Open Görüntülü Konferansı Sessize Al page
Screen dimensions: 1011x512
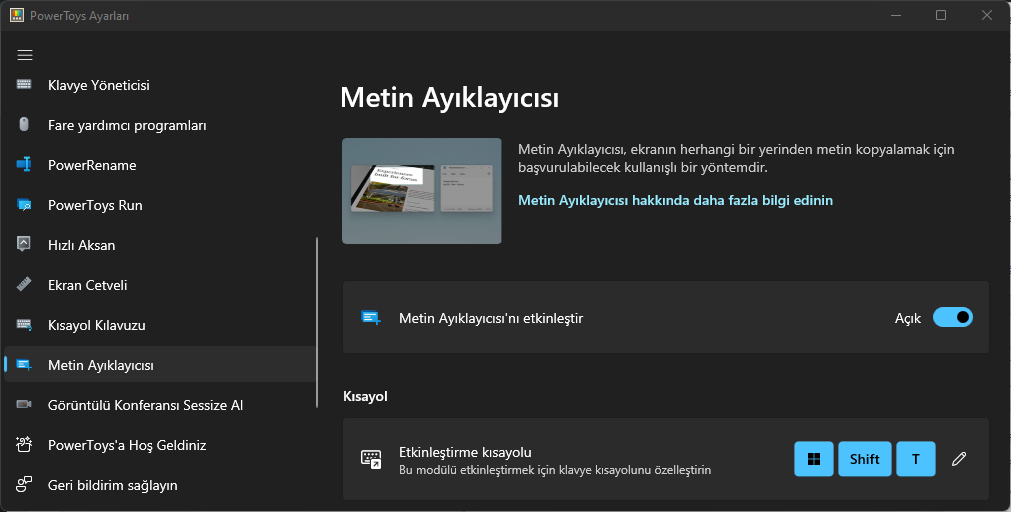(x=160, y=405)
